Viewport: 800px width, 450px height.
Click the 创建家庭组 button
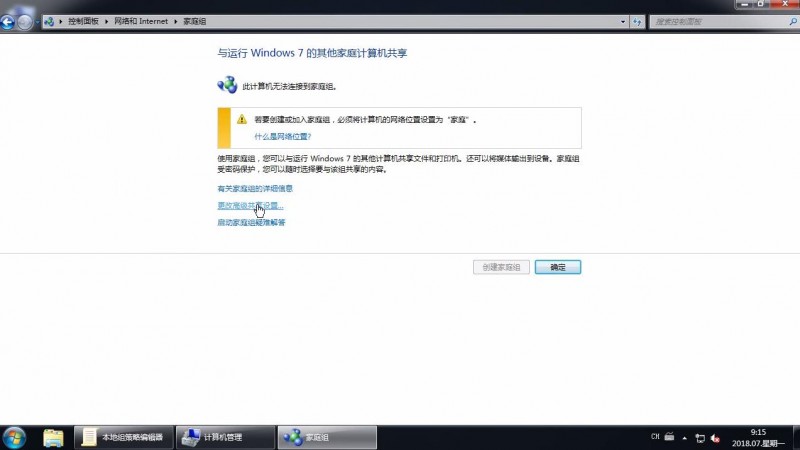[501, 267]
